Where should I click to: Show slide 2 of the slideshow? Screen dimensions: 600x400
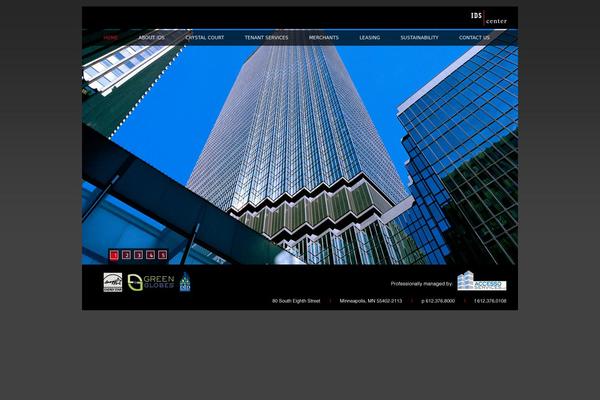pyautogui.click(x=126, y=255)
